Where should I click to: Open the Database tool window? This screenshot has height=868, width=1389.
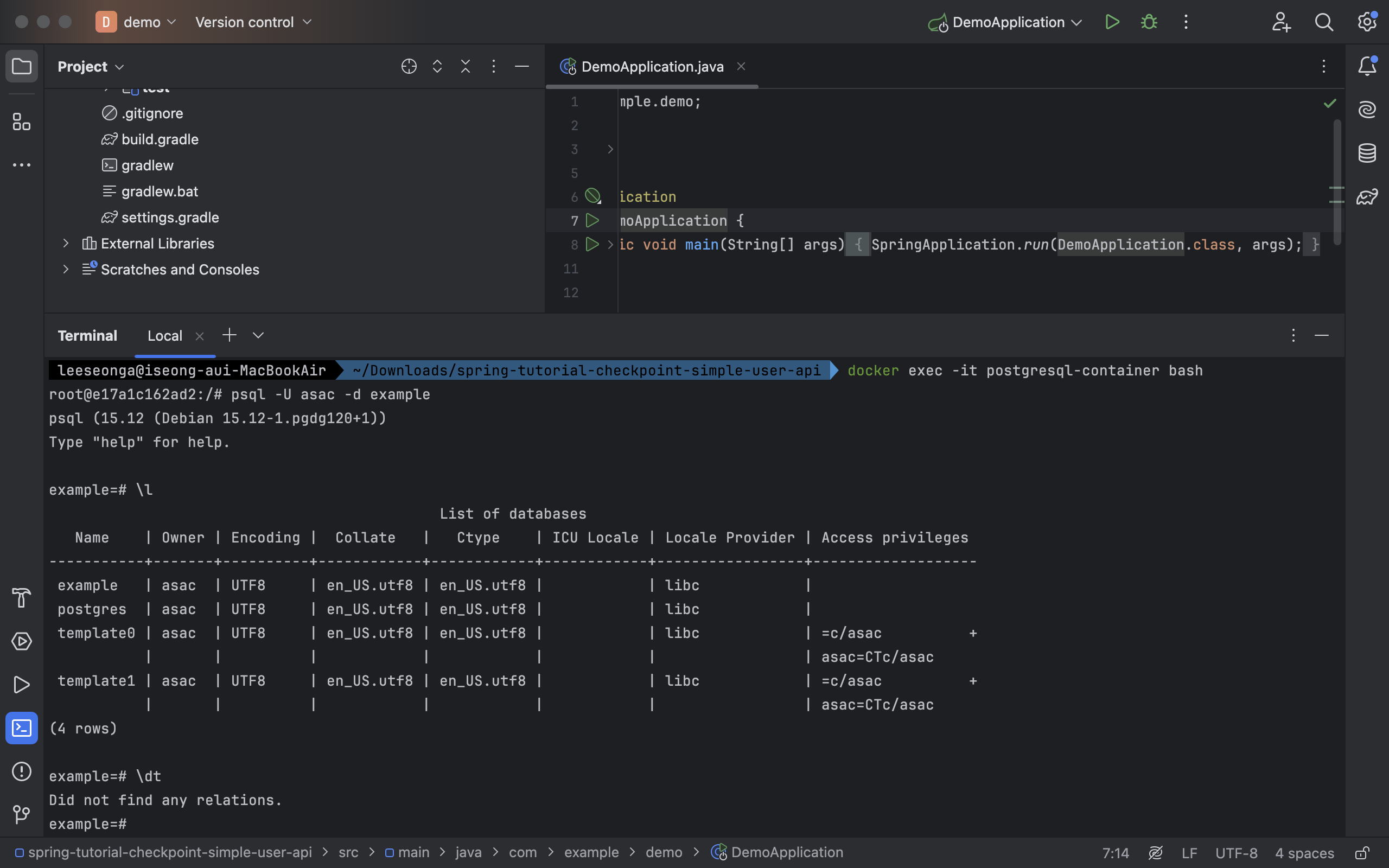point(1367,152)
